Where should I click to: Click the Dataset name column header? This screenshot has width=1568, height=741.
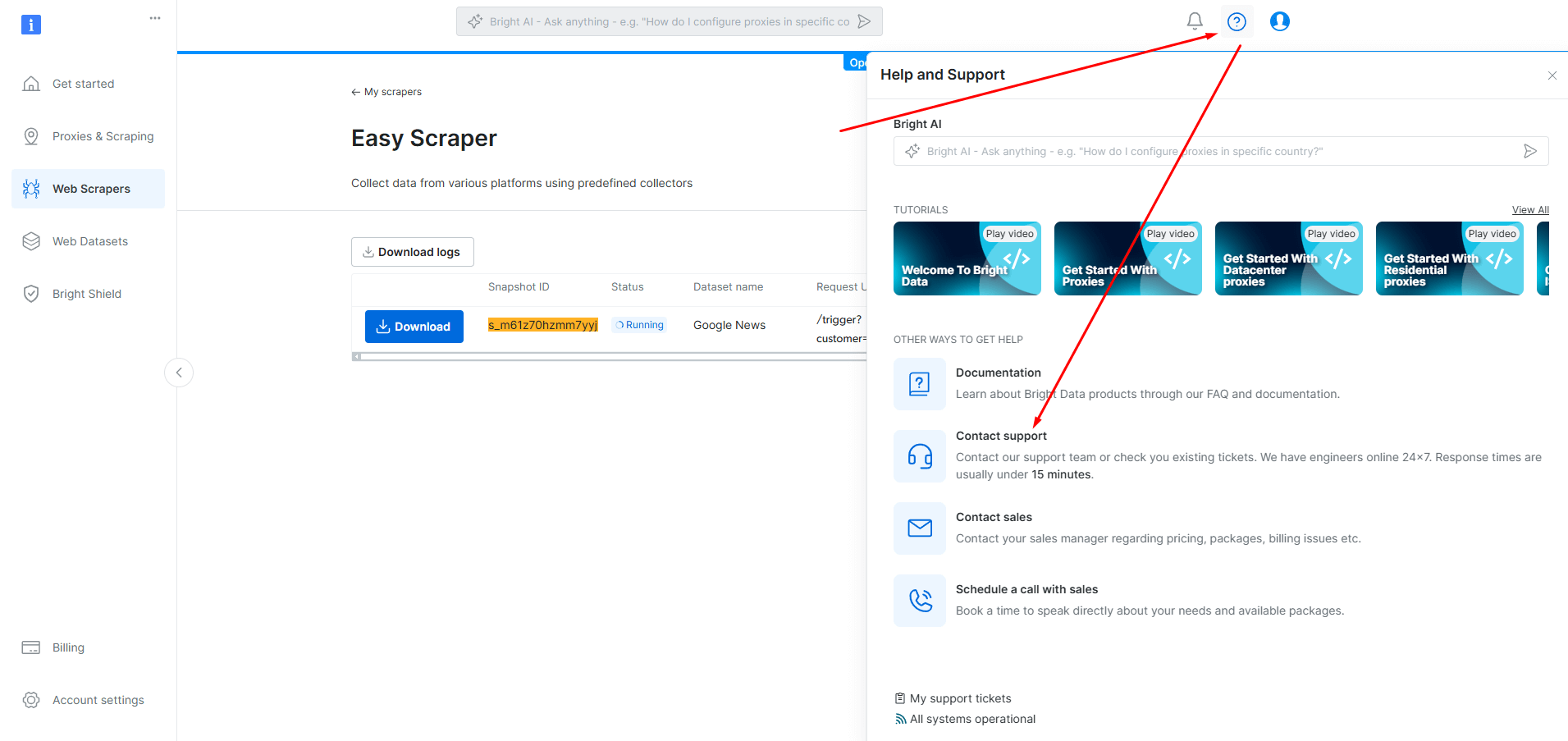point(729,287)
